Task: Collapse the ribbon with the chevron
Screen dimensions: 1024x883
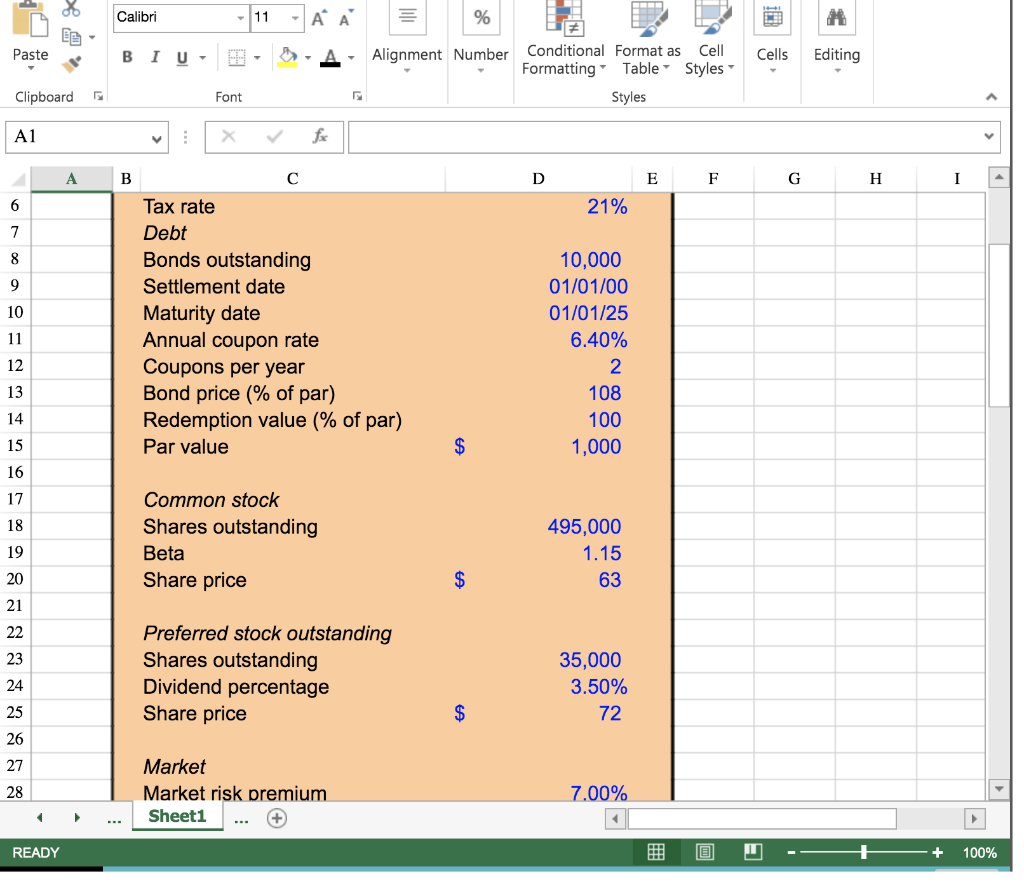Action: pyautogui.click(x=991, y=96)
